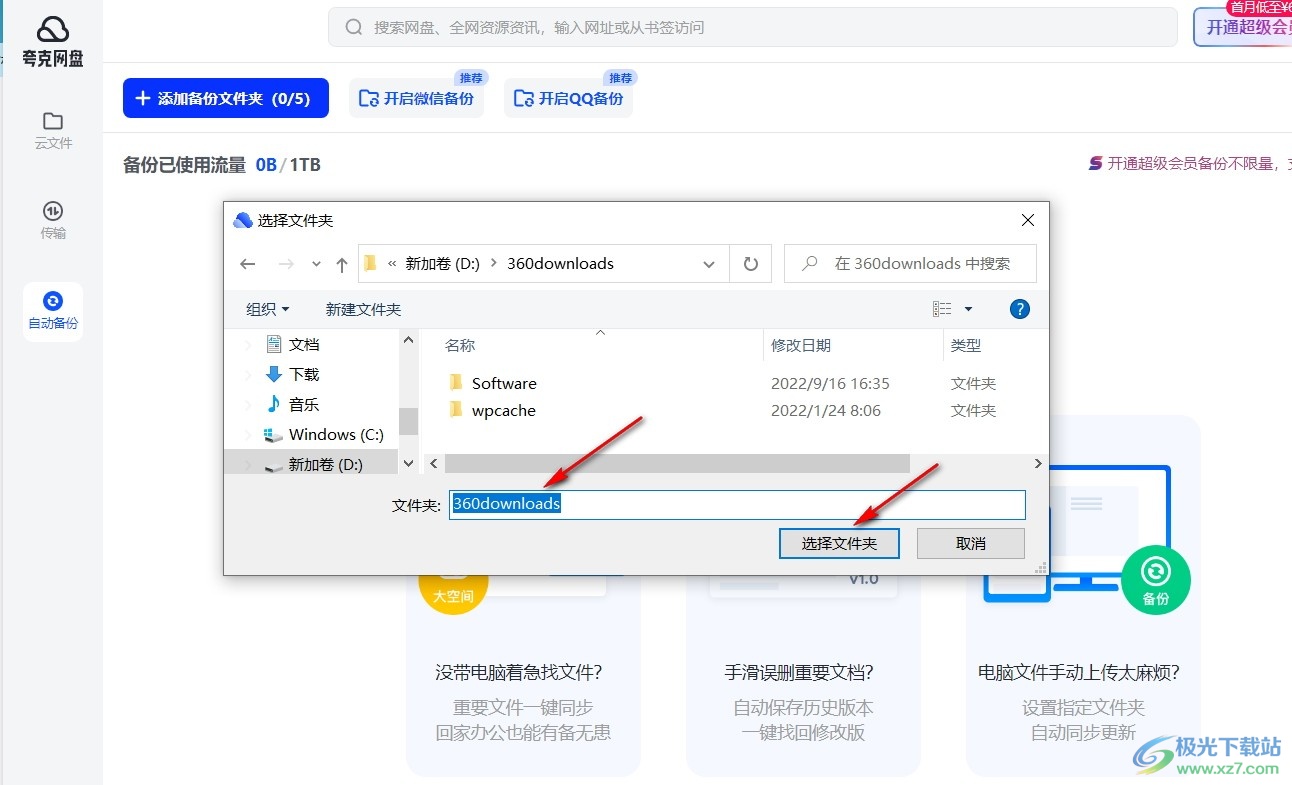This screenshot has height=785, width=1292.
Task: Open dialog help icon
Action: pyautogui.click(x=1020, y=309)
